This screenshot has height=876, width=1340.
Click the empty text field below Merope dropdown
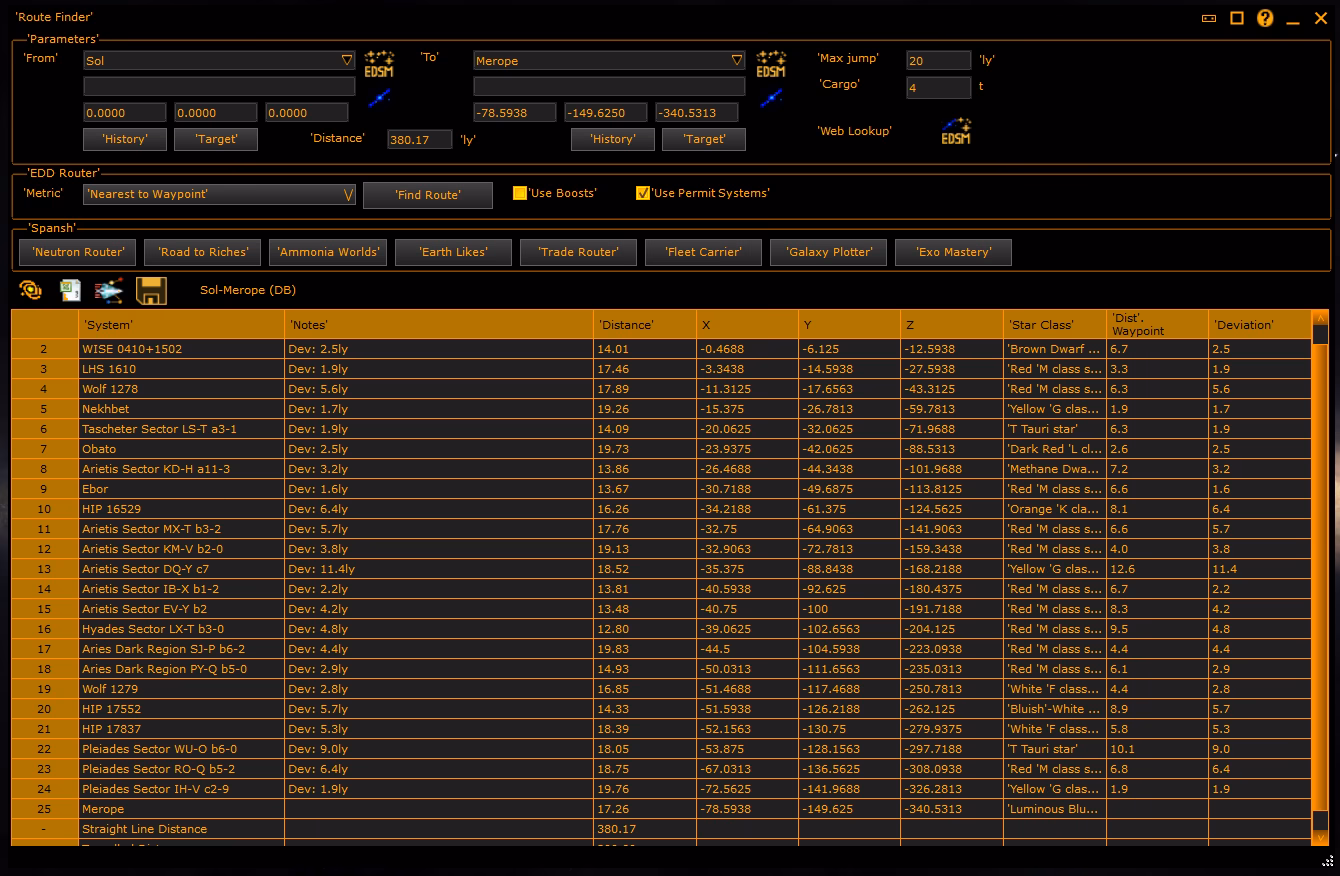point(609,87)
